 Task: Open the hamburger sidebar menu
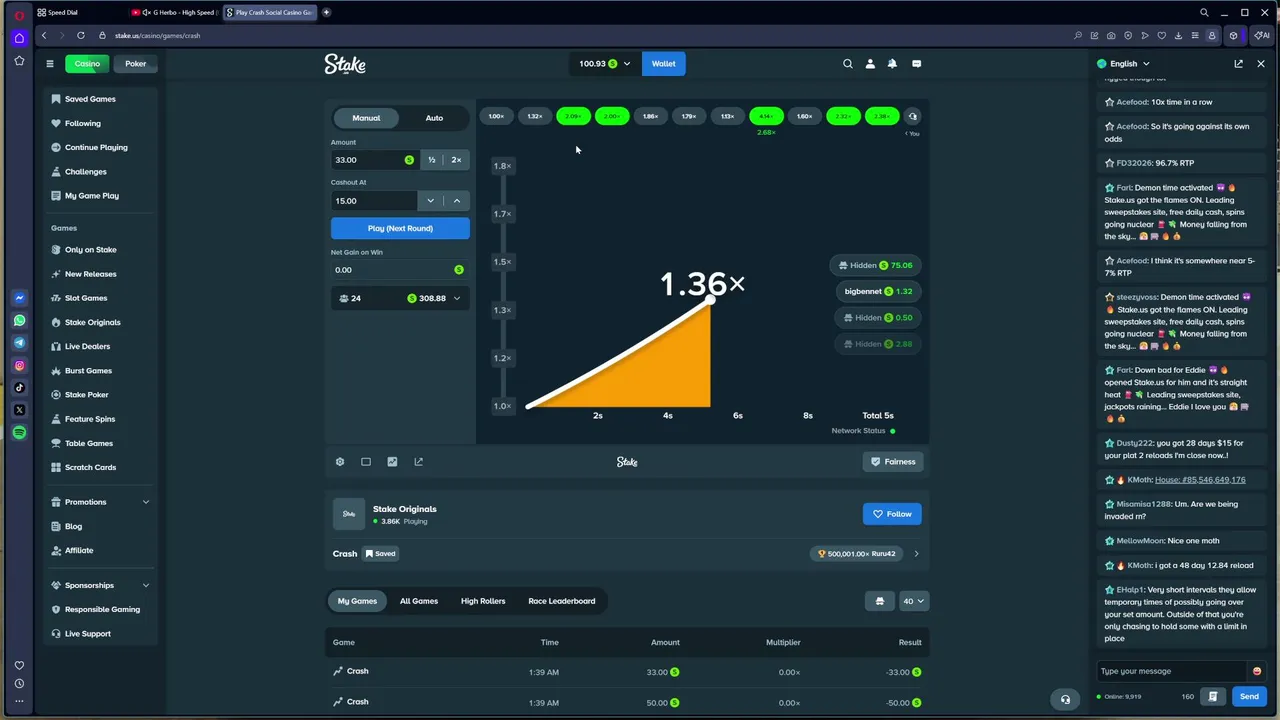49,63
